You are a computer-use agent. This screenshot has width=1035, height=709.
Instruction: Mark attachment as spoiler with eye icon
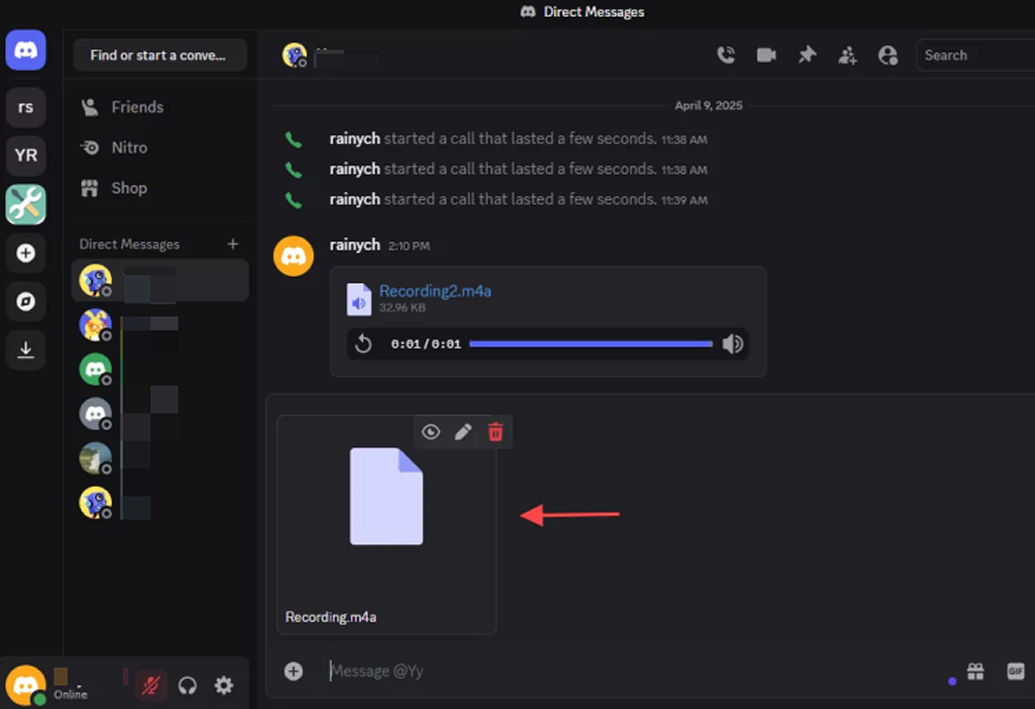(x=431, y=432)
